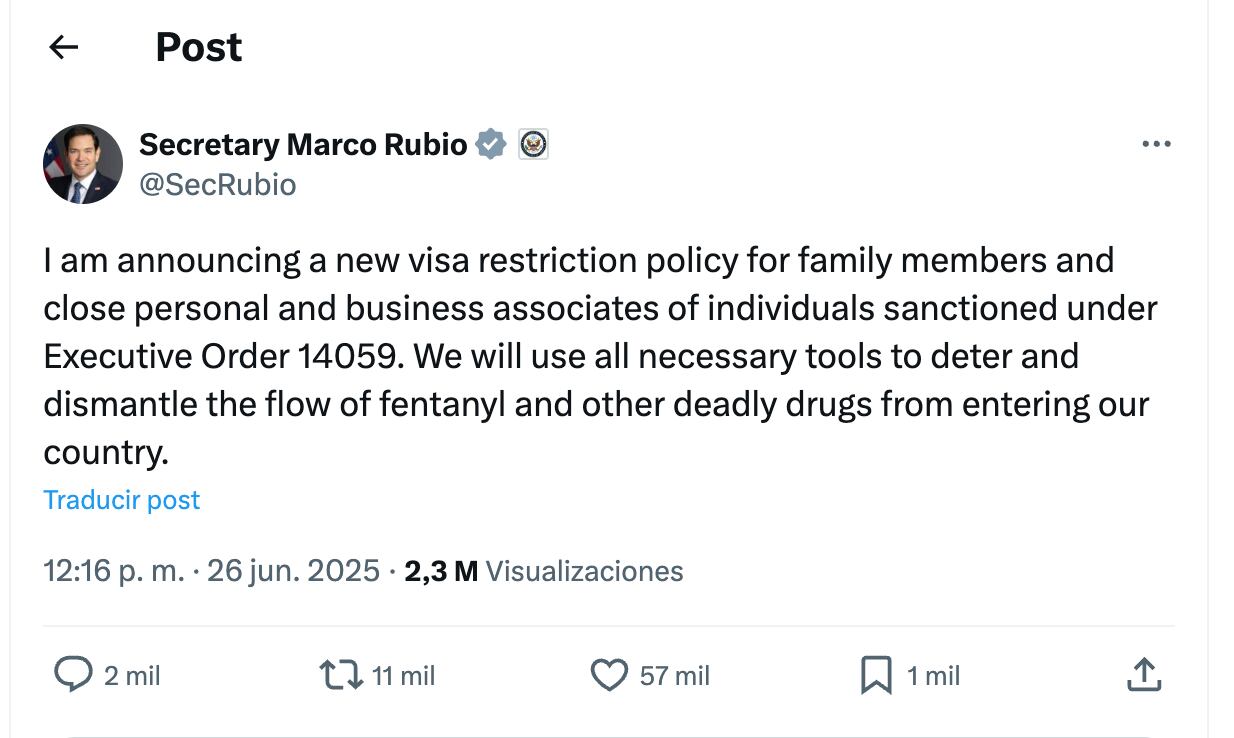Click Secretary Rubio's profile picture thumbnail

click(83, 162)
